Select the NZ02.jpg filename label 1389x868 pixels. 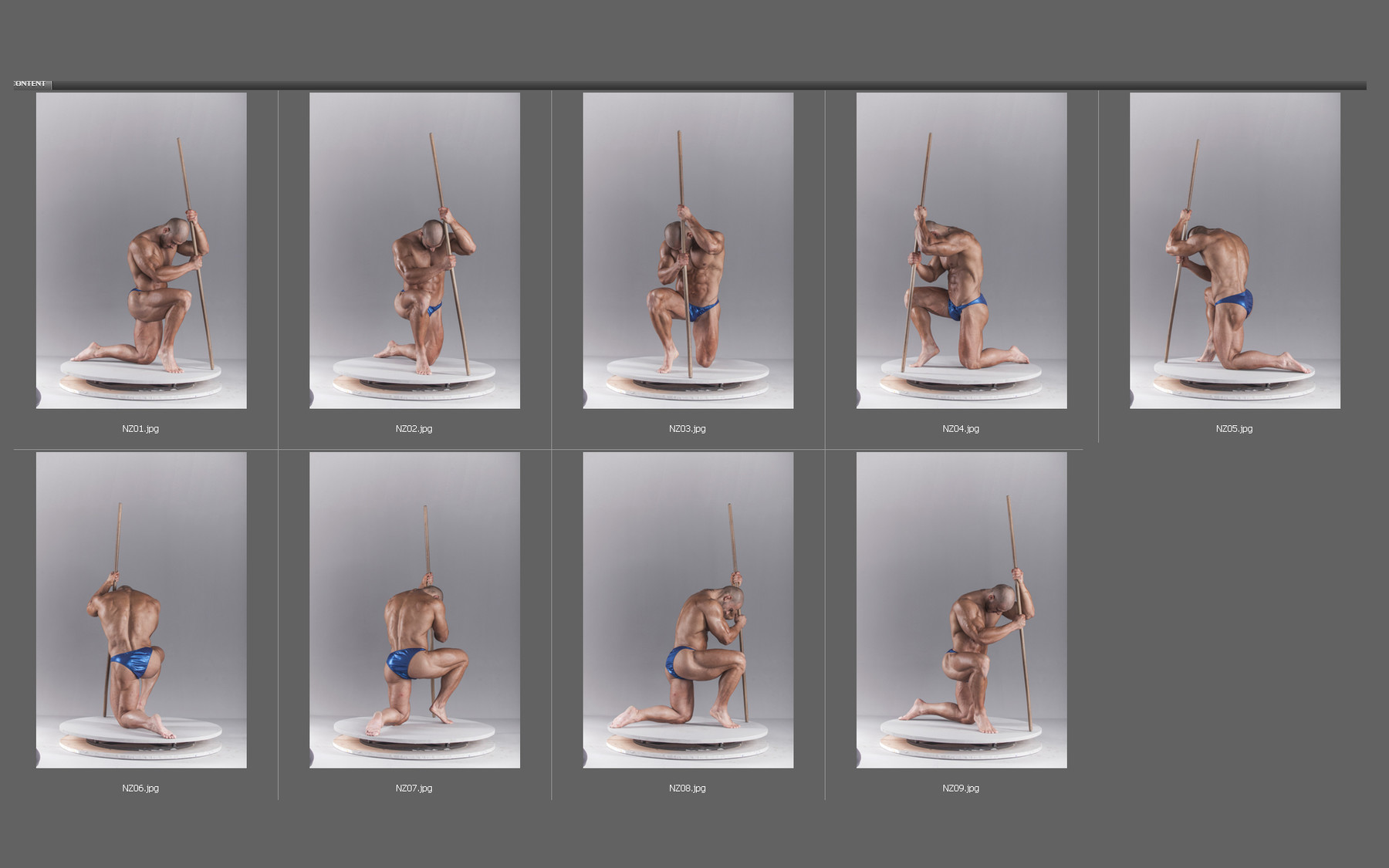pyautogui.click(x=414, y=427)
